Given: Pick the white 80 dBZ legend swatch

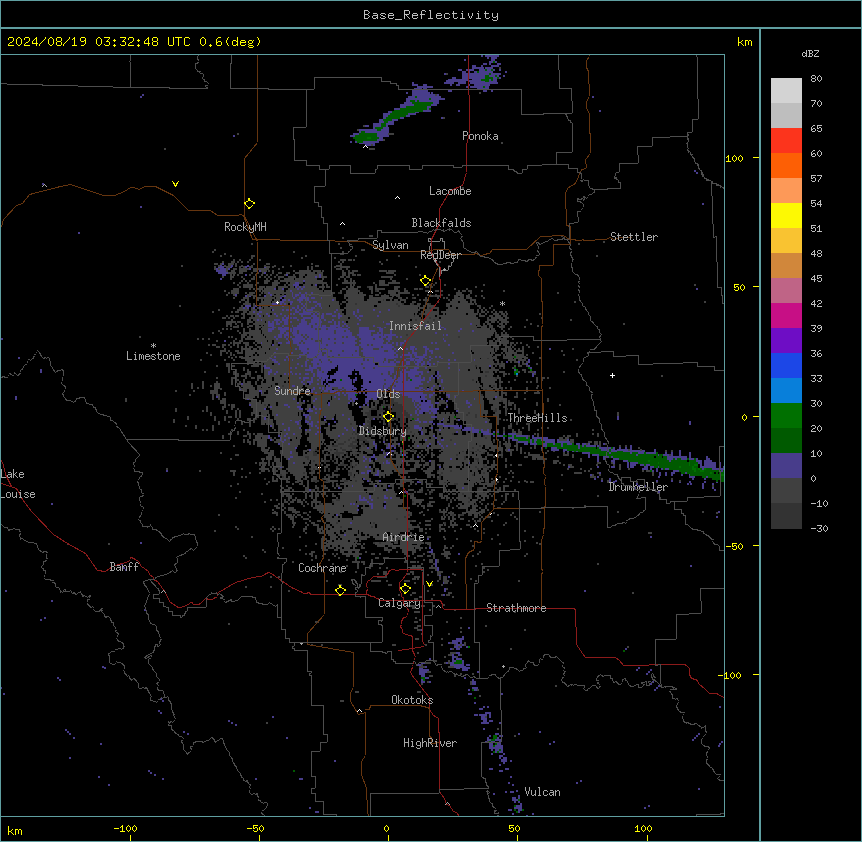Looking at the screenshot, I should [786, 91].
